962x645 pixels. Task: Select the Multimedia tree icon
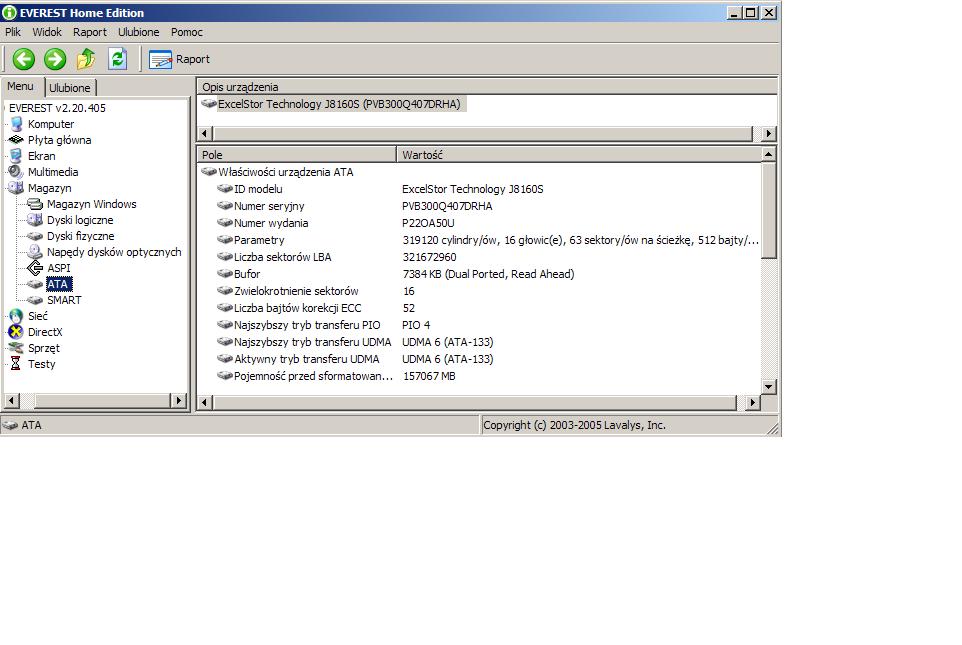coord(17,172)
